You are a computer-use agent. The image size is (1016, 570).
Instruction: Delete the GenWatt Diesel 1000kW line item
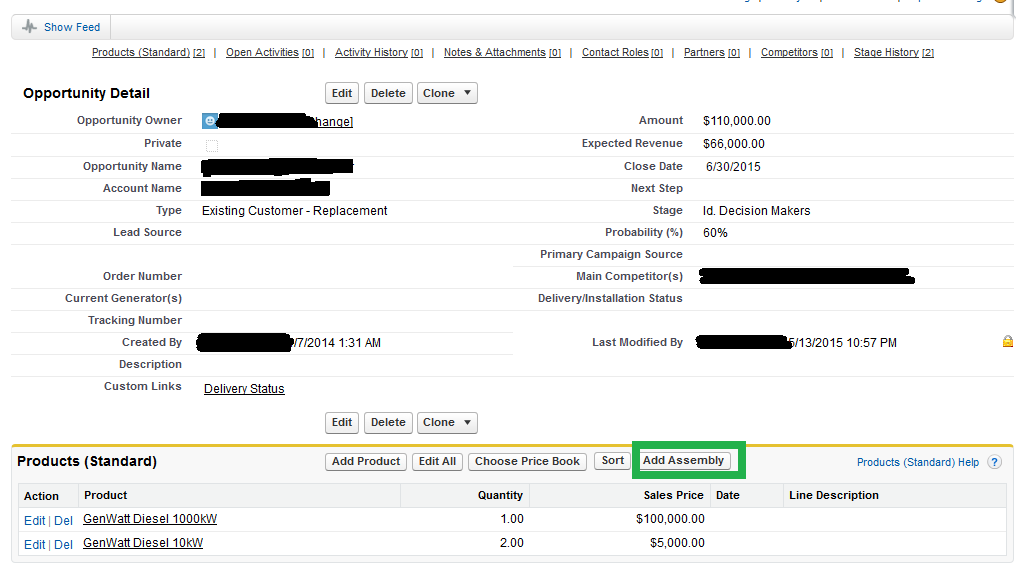pyautogui.click(x=63, y=521)
